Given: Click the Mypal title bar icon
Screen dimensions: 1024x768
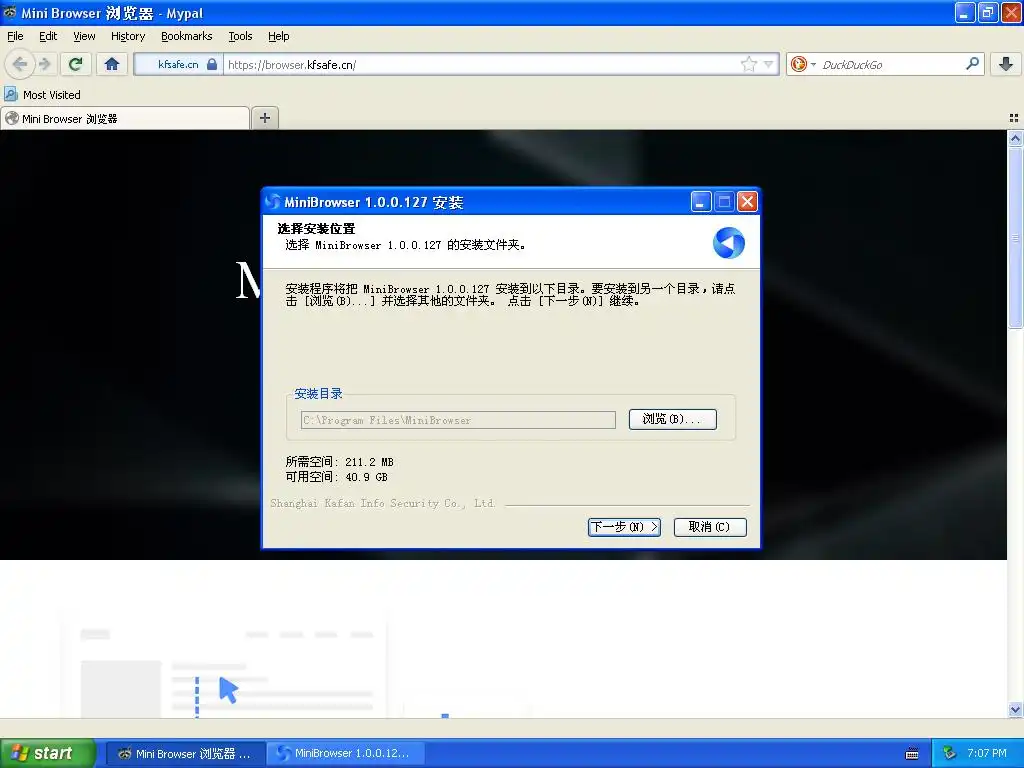Looking at the screenshot, I should [x=10, y=12].
